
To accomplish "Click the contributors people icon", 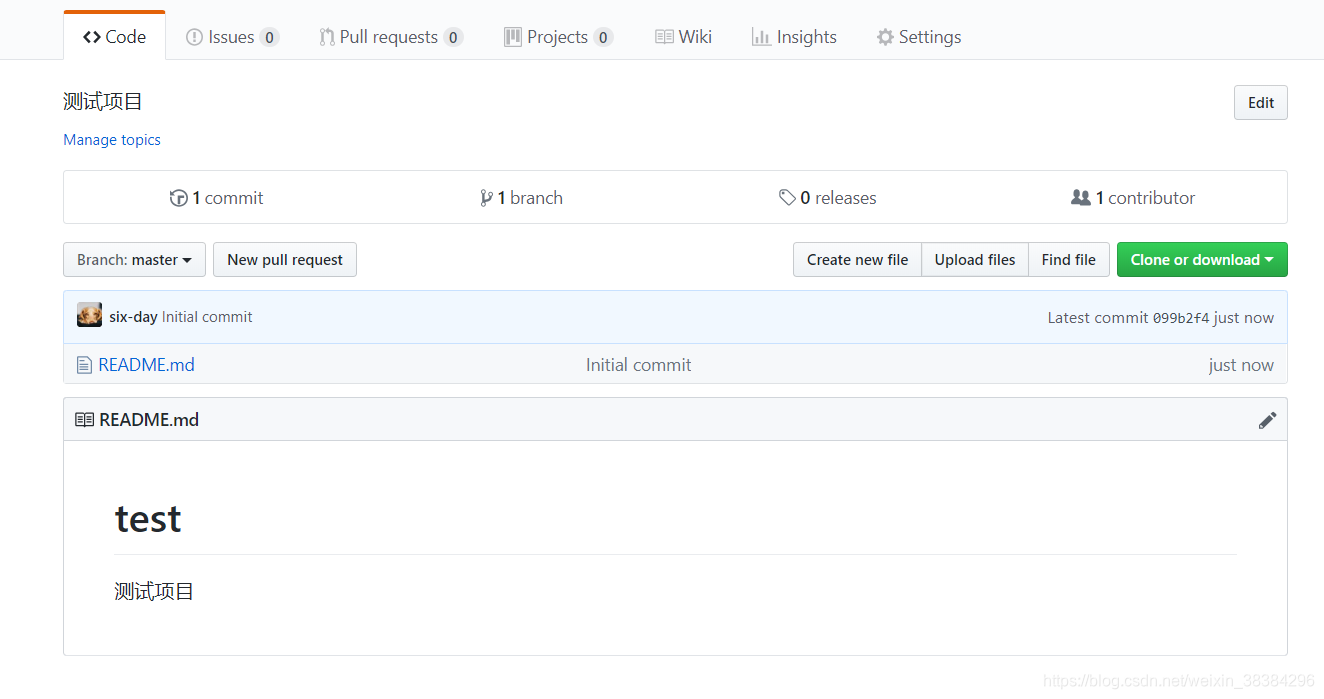I will (1081, 198).
